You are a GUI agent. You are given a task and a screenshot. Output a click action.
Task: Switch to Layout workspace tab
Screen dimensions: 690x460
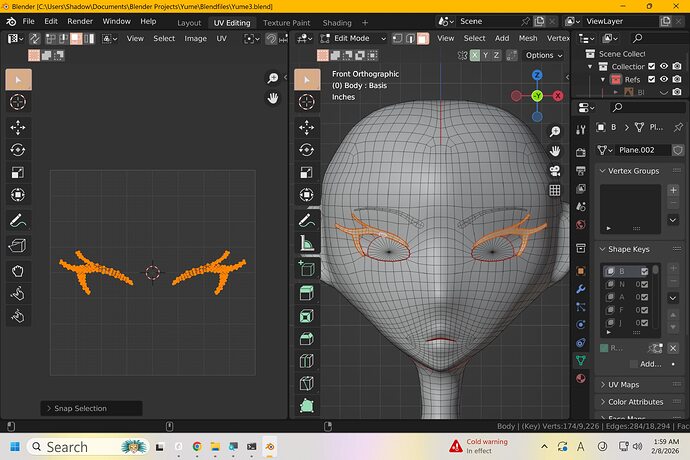(x=189, y=22)
